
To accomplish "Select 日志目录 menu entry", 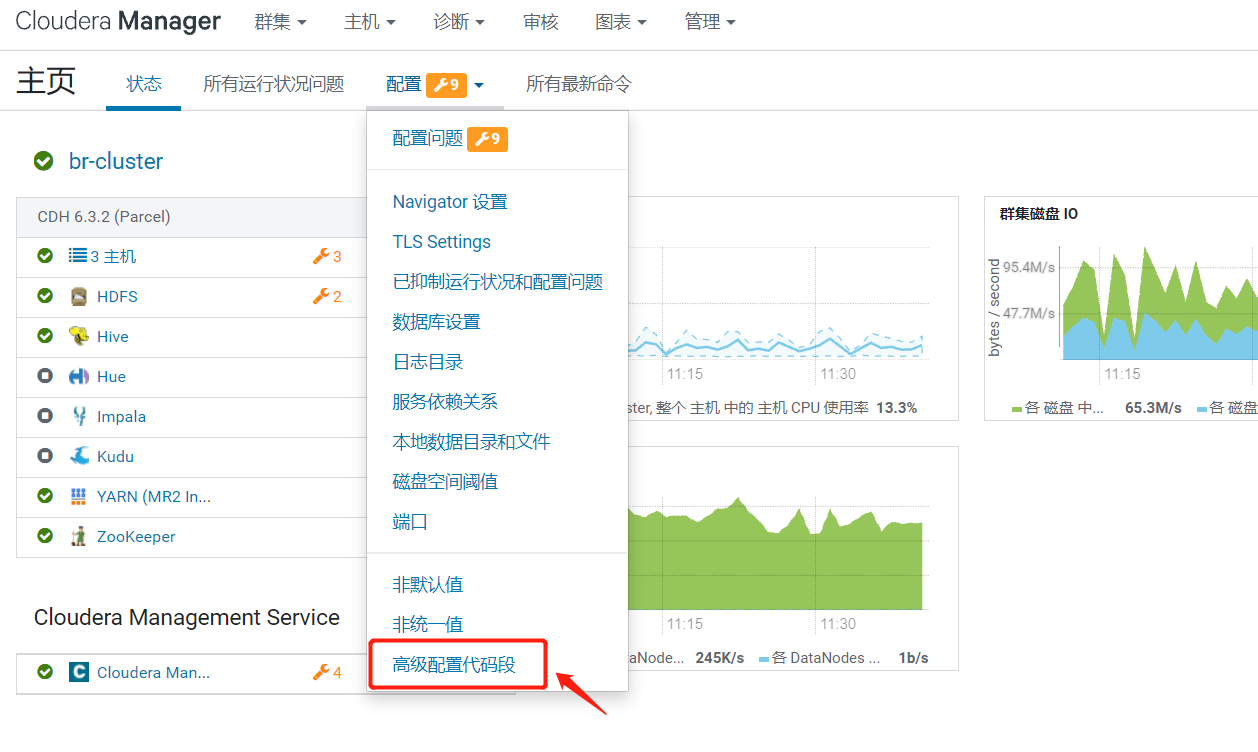I will click(428, 362).
